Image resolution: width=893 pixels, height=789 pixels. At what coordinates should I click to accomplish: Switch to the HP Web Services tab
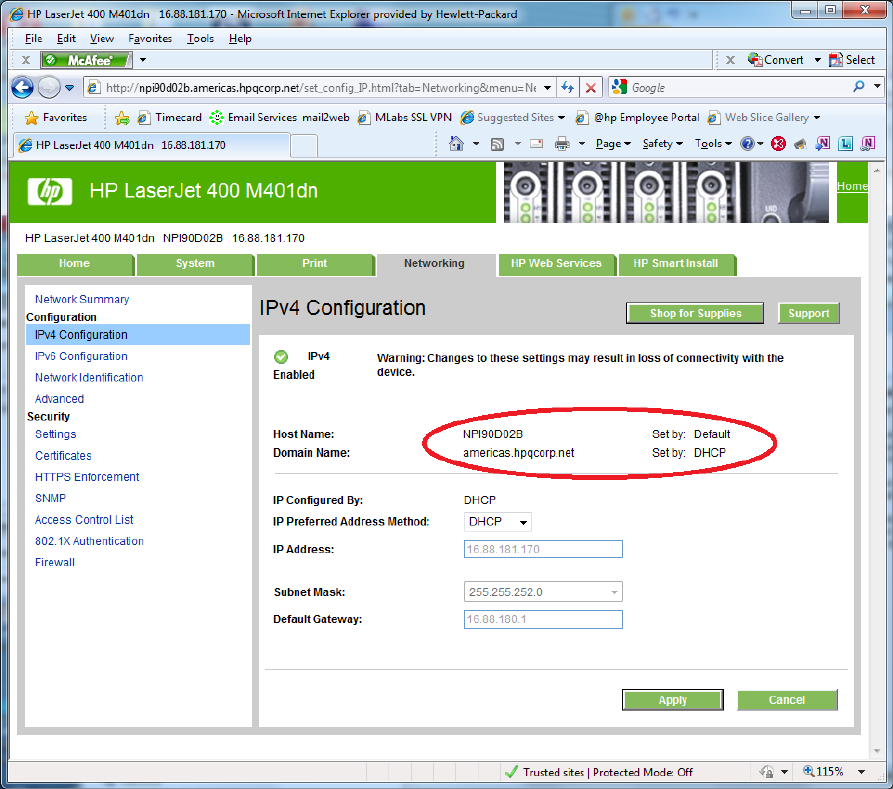click(556, 264)
